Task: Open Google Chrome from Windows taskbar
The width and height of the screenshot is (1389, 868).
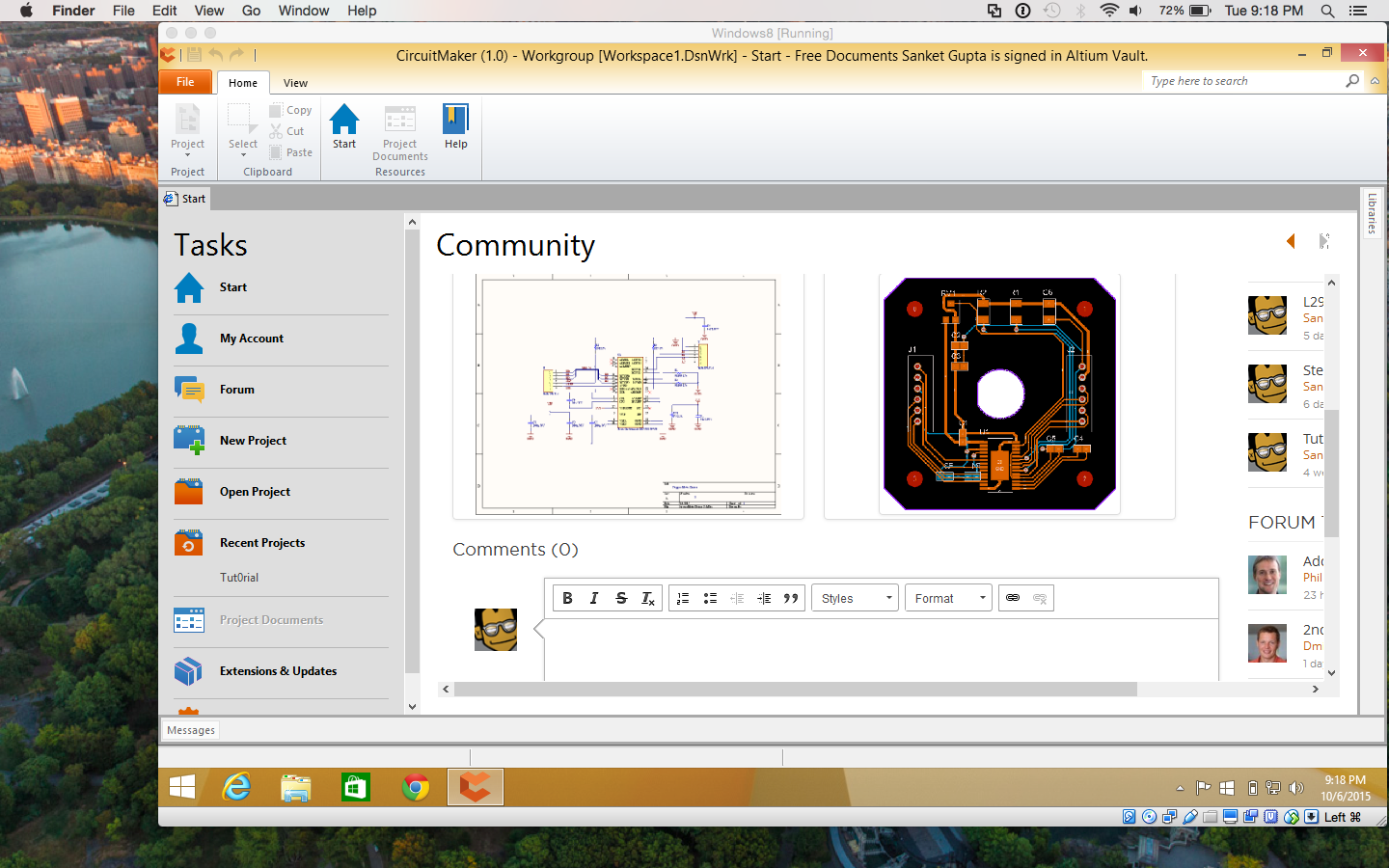Action: 416,788
